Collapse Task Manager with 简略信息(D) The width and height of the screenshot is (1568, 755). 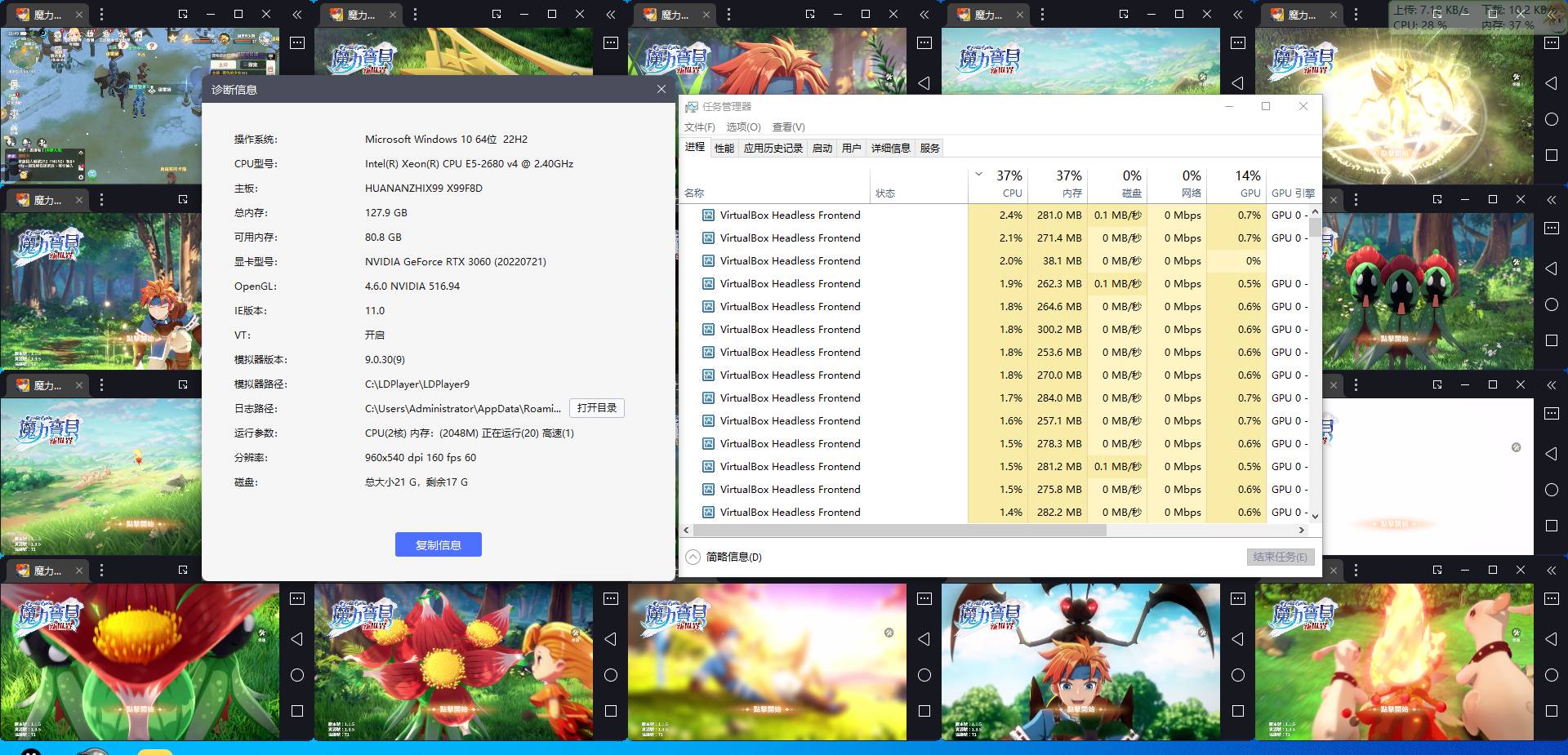tap(724, 557)
